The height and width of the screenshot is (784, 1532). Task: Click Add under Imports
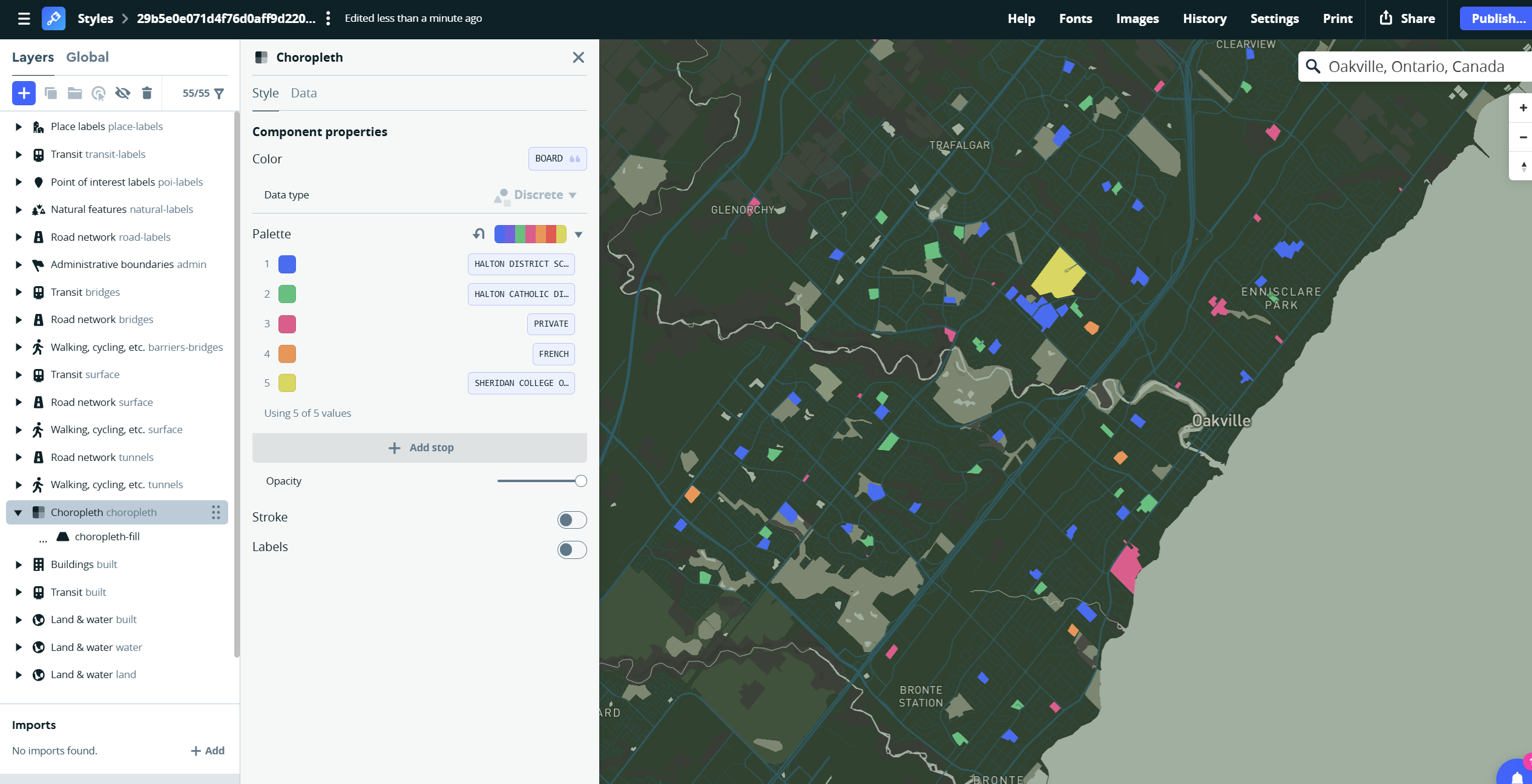pos(208,751)
